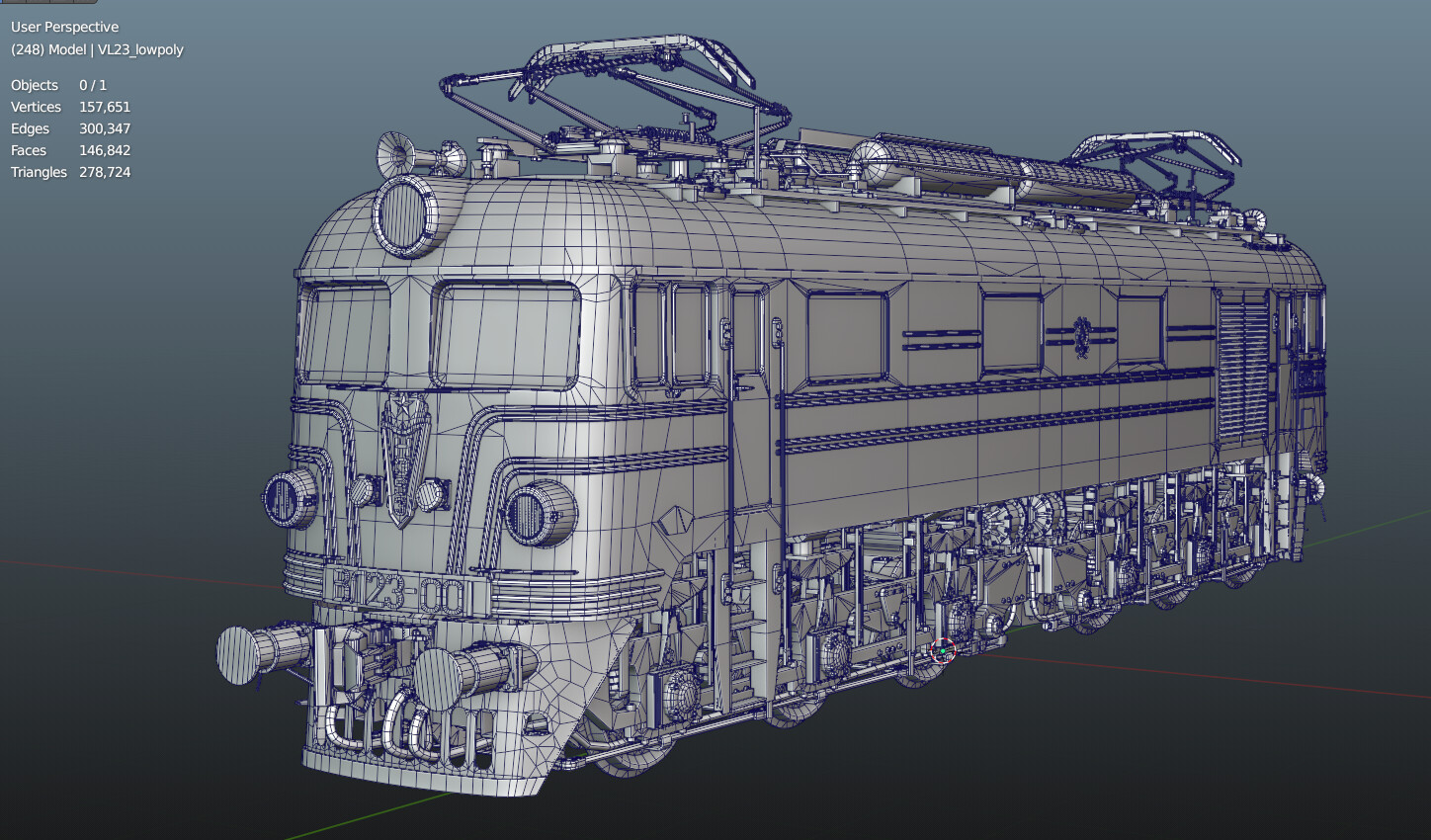This screenshot has width=1431, height=840.
Task: Click the User Perspective overlay label
Action: coord(63,27)
